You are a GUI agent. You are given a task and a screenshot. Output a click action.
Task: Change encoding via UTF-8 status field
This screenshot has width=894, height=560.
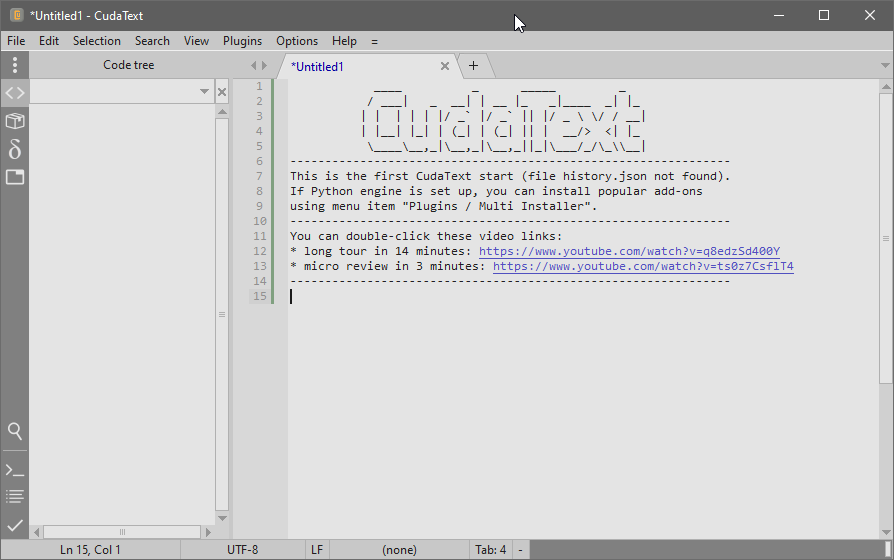tap(243, 550)
